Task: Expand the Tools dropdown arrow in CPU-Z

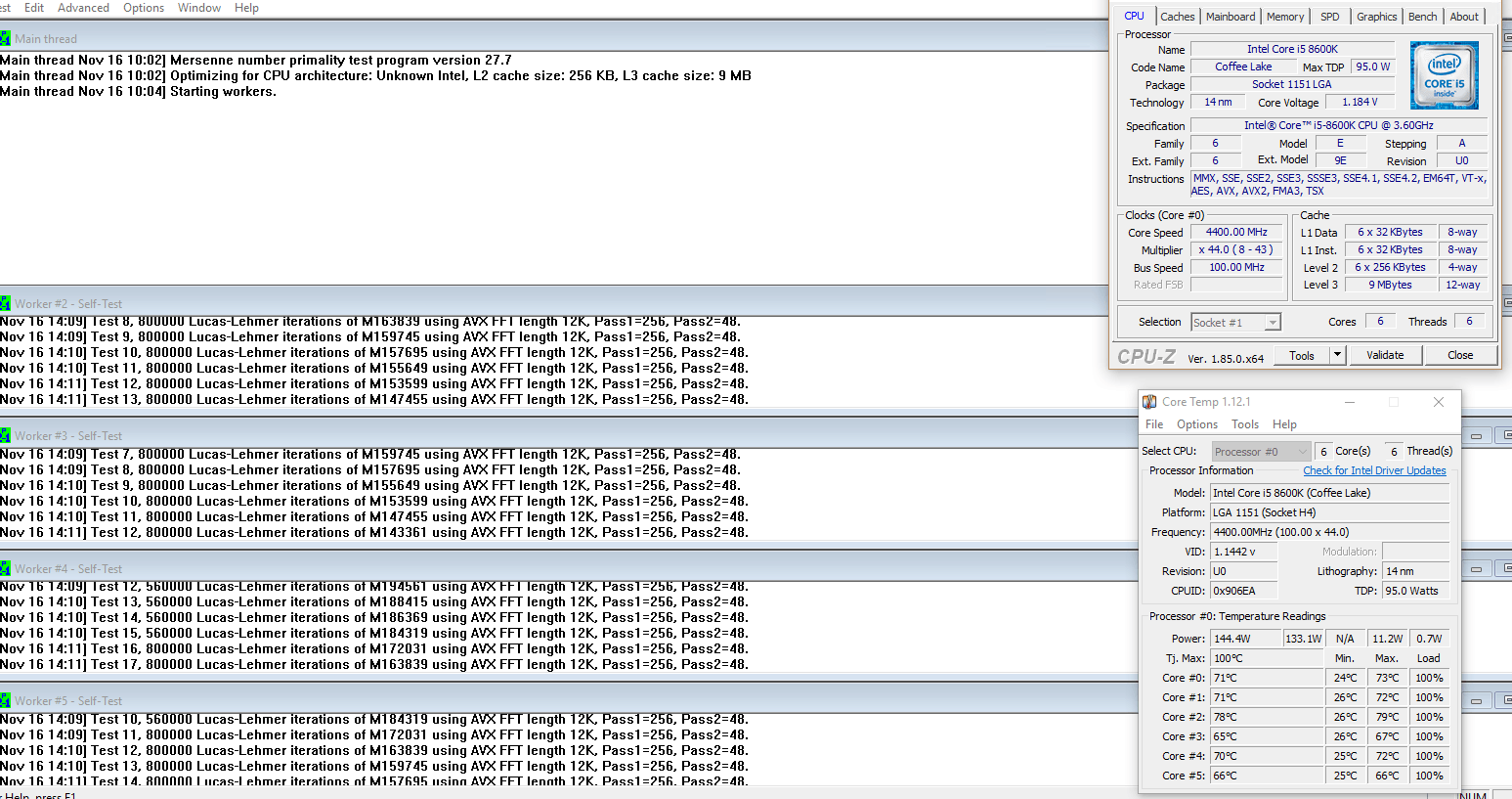Action: point(1337,355)
